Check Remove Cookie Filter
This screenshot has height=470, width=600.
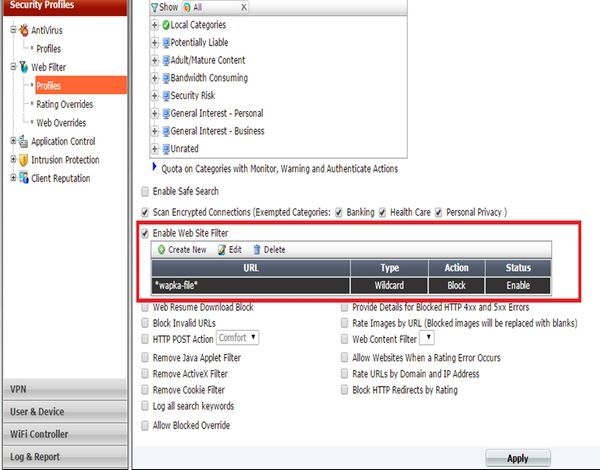[x=145, y=390]
